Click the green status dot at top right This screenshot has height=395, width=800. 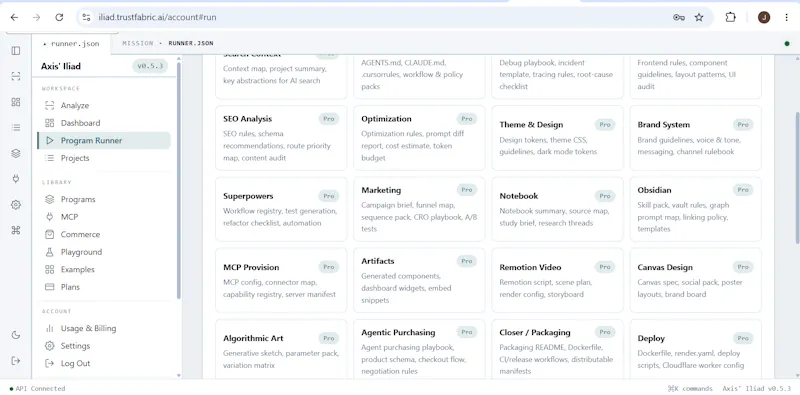click(x=787, y=43)
